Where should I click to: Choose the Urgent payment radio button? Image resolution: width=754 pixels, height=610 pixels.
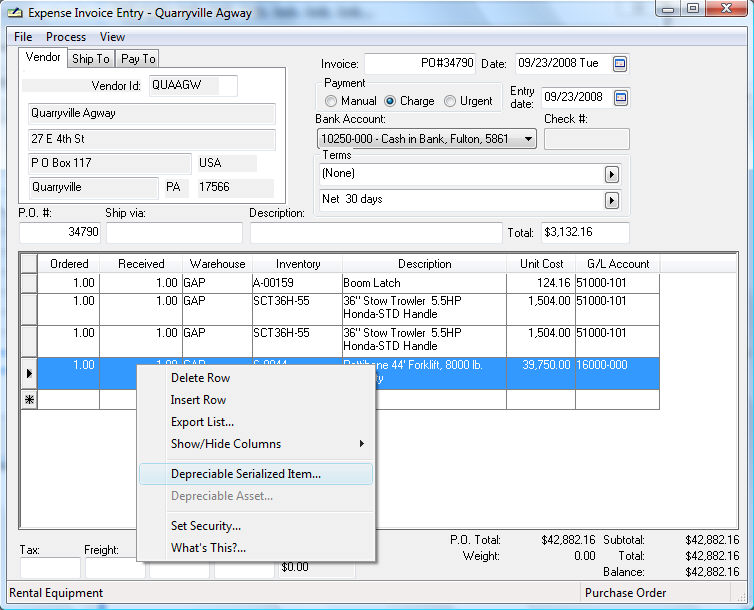coord(450,101)
